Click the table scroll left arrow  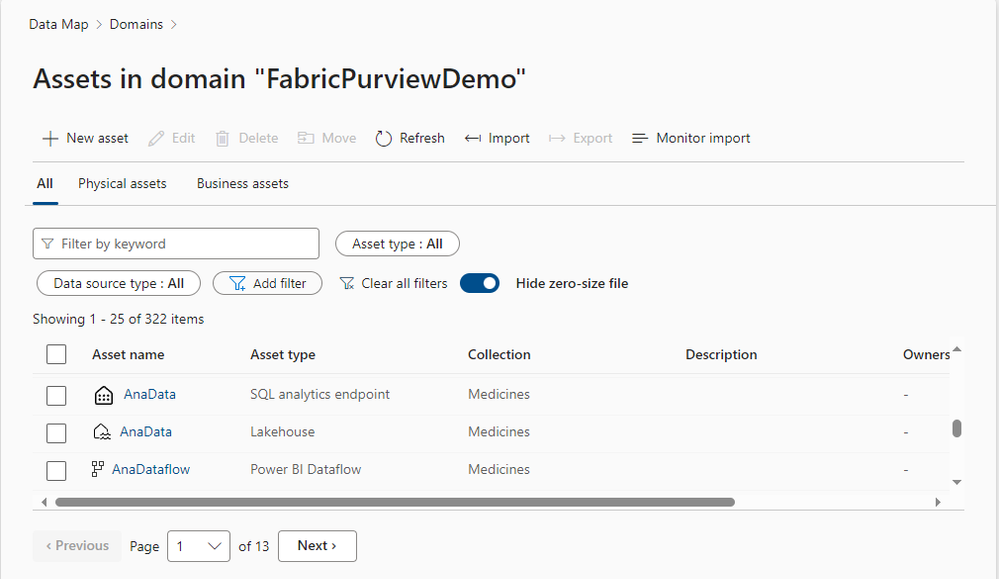click(x=44, y=502)
